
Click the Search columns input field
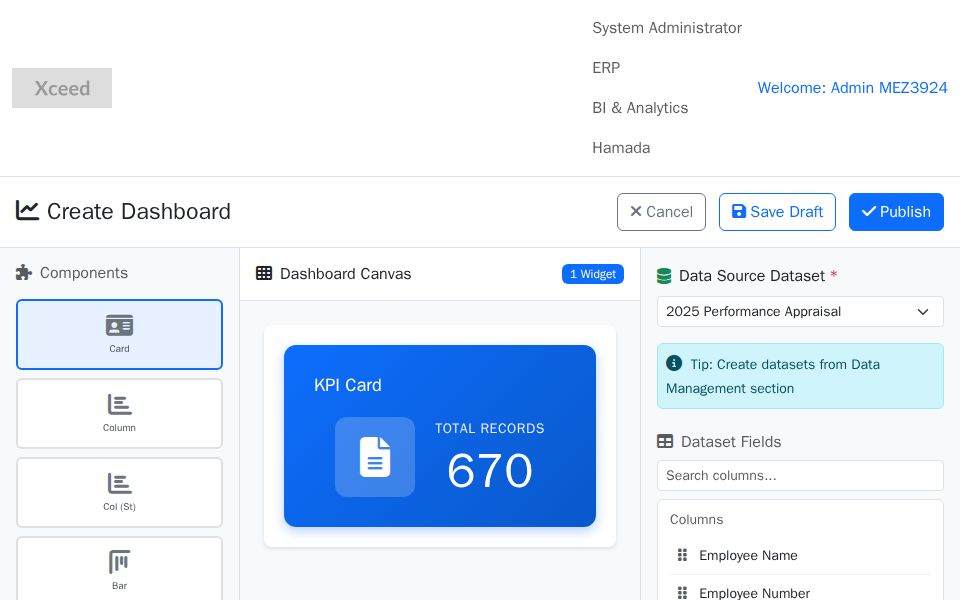pos(800,475)
